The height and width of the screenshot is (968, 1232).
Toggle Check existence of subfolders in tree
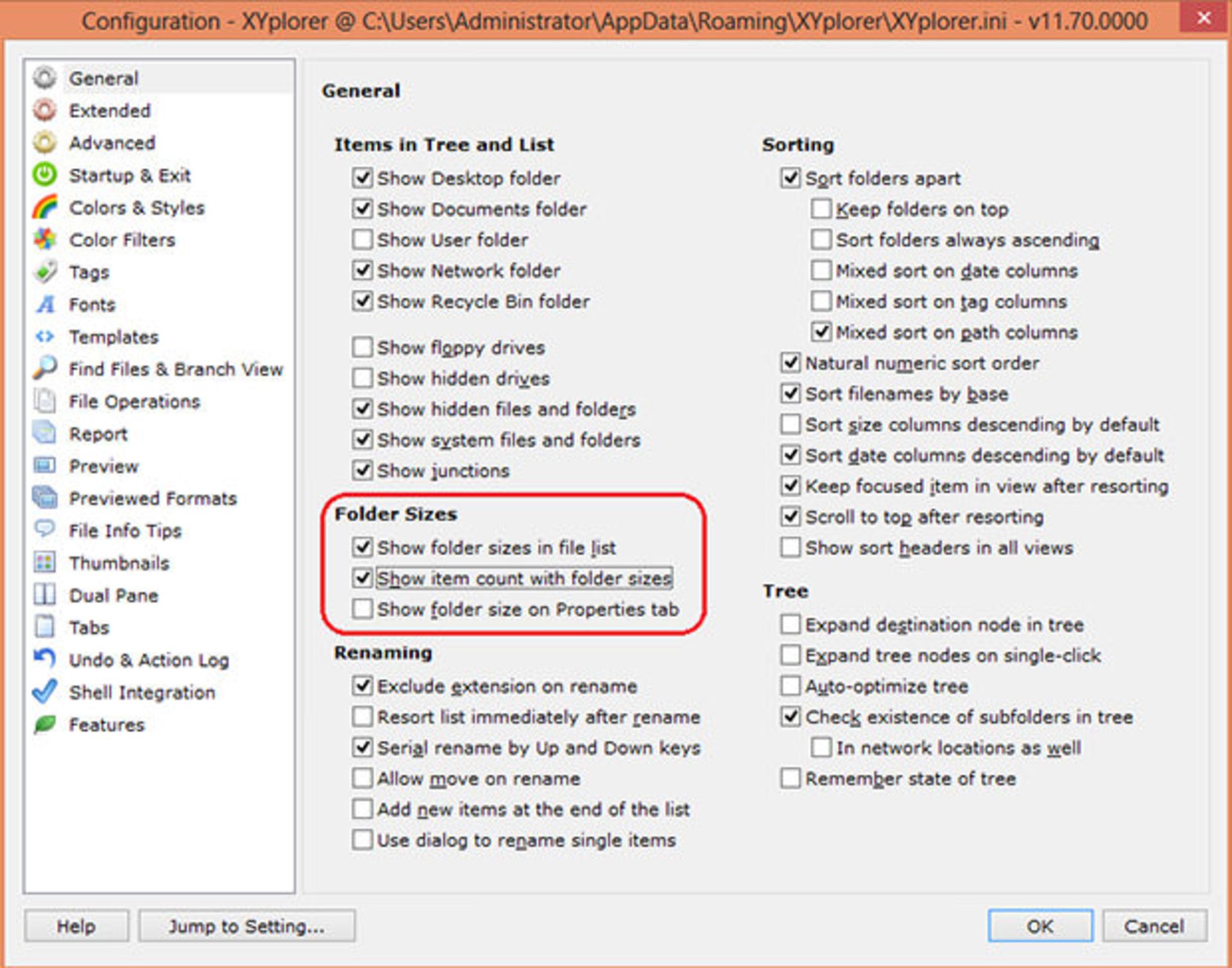click(x=791, y=717)
